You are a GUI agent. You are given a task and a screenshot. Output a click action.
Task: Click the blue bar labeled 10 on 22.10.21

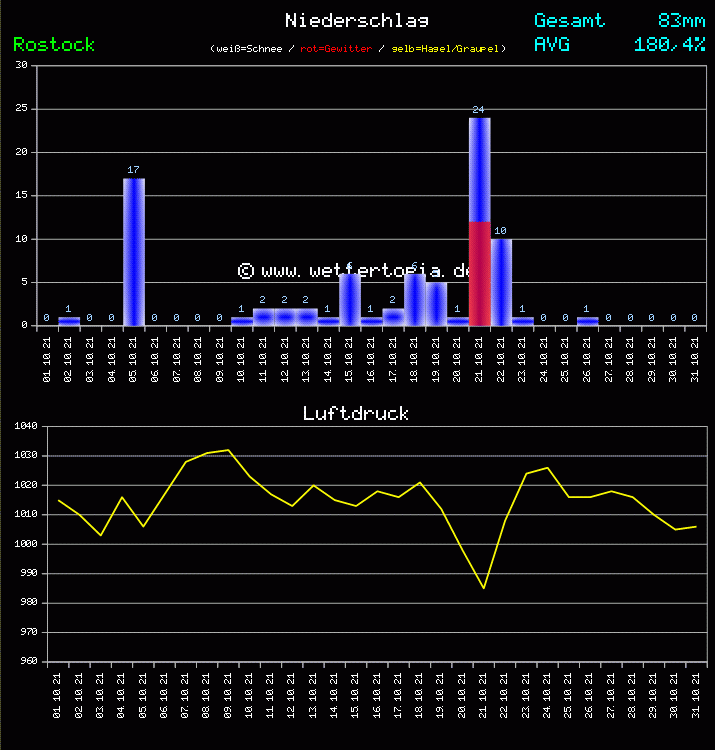tap(501, 281)
